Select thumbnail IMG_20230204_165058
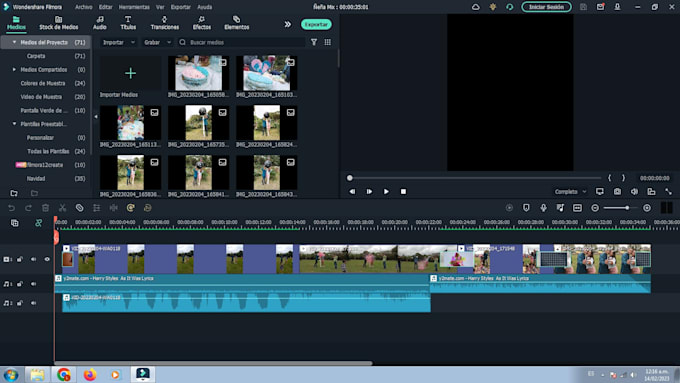 pos(198,73)
